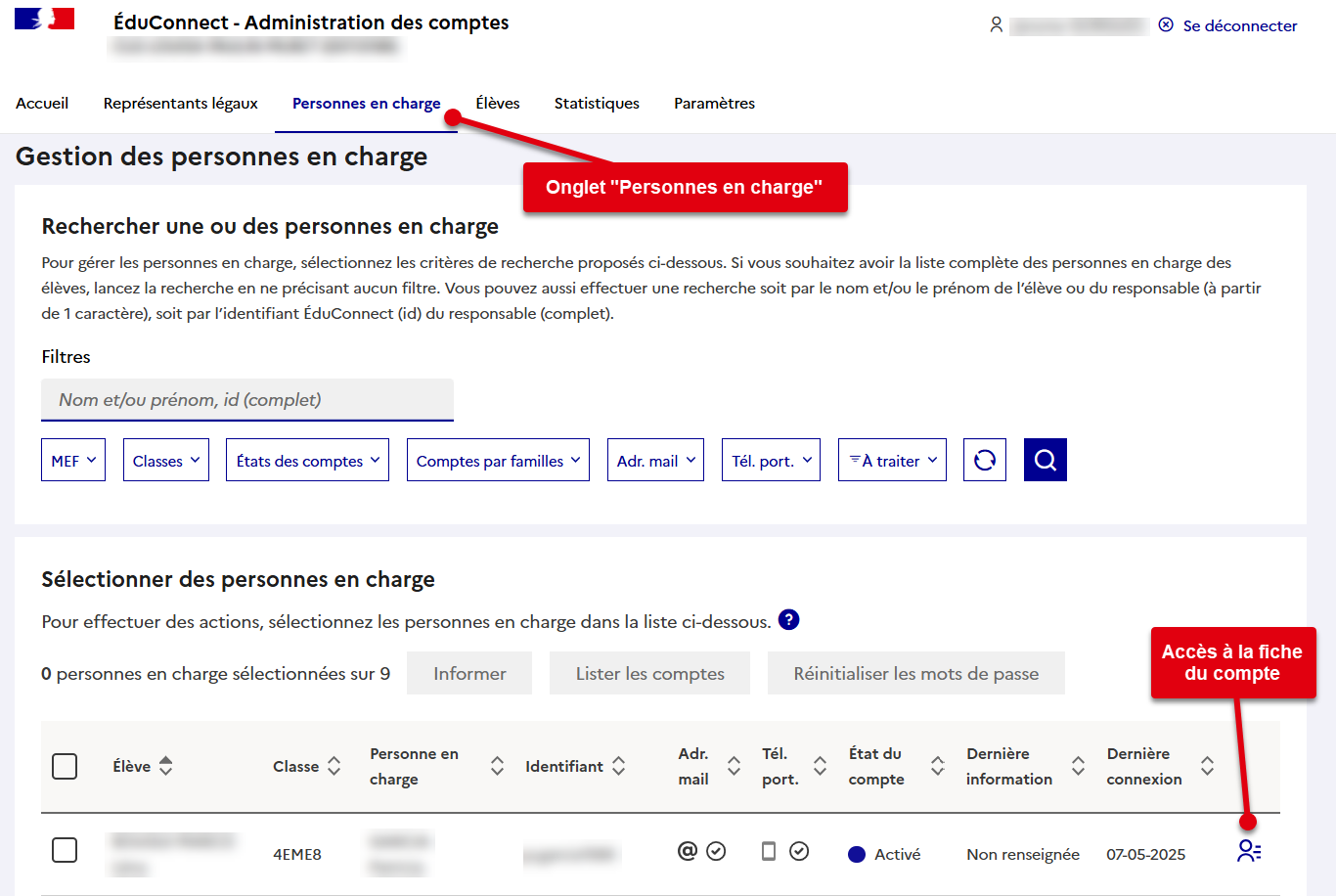
Task: Sort by Tél. port. column arrows
Action: (x=821, y=766)
